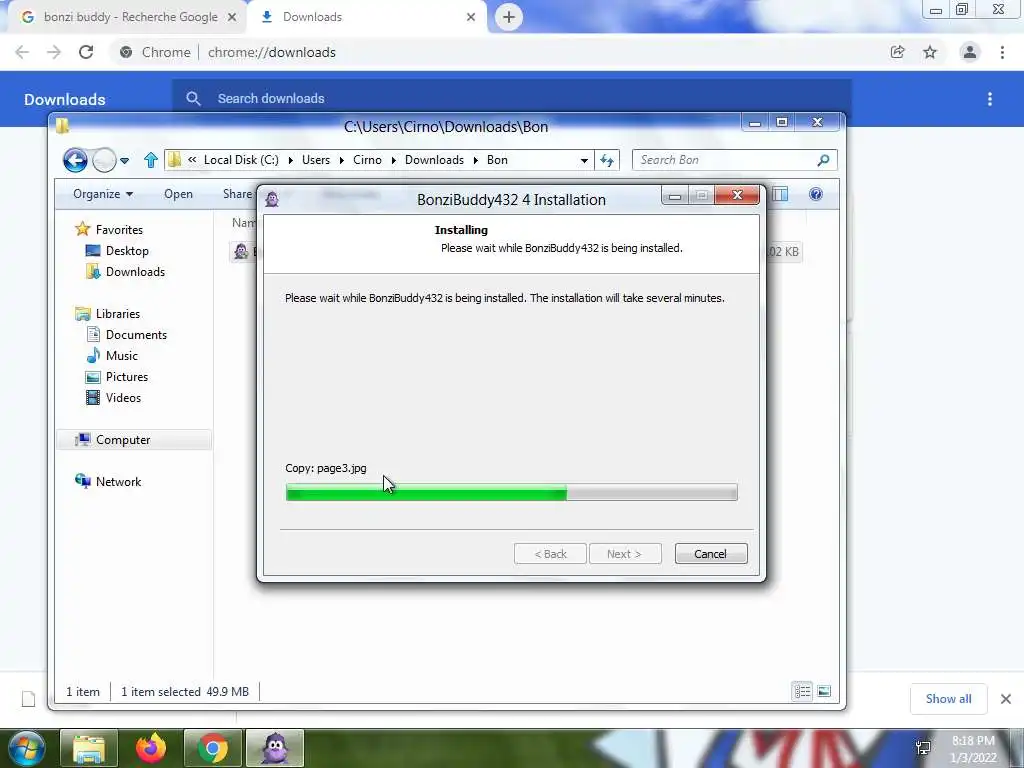Dismiss the Chrome downloads shelf

pos(1006,699)
